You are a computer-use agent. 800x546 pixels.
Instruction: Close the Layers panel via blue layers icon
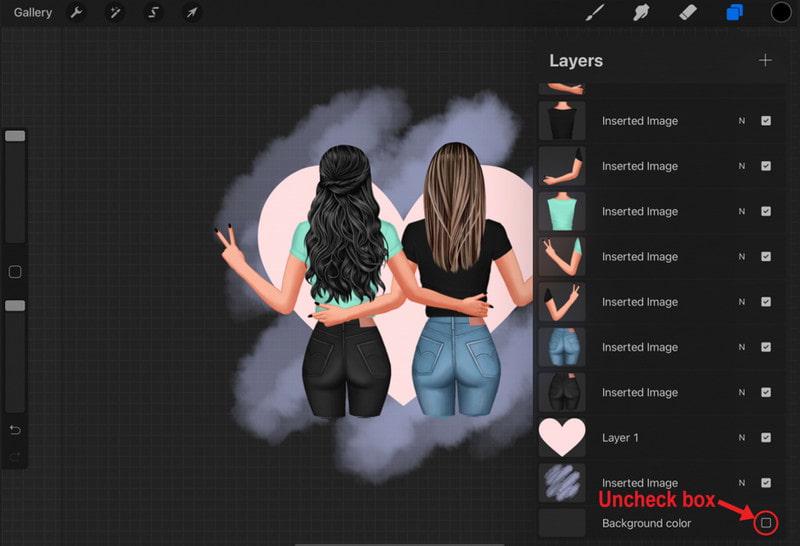click(x=734, y=12)
